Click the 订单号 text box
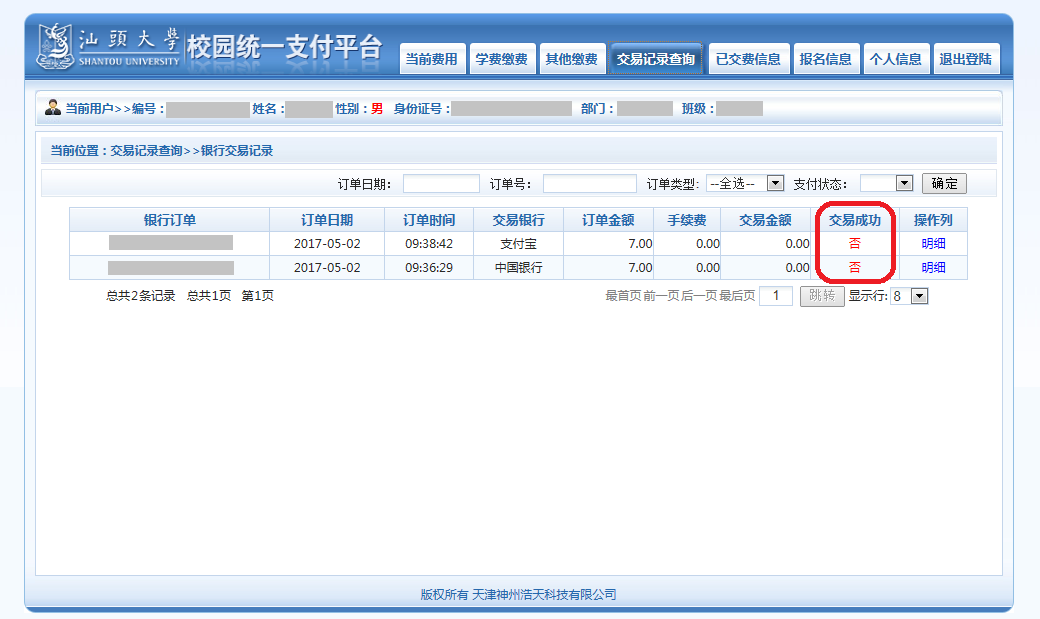 click(589, 184)
